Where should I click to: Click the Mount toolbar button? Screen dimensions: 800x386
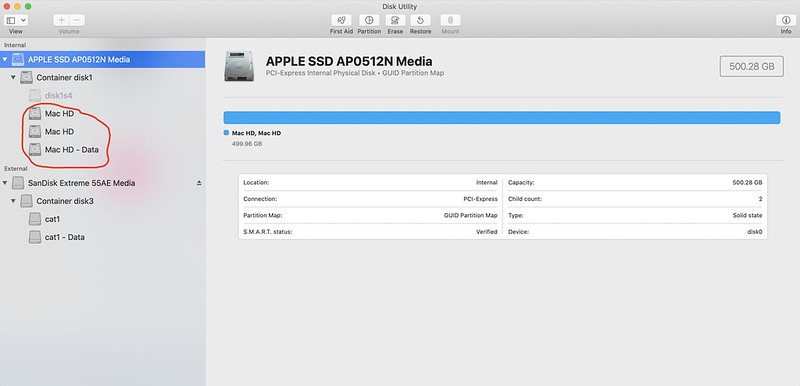pyautogui.click(x=451, y=20)
